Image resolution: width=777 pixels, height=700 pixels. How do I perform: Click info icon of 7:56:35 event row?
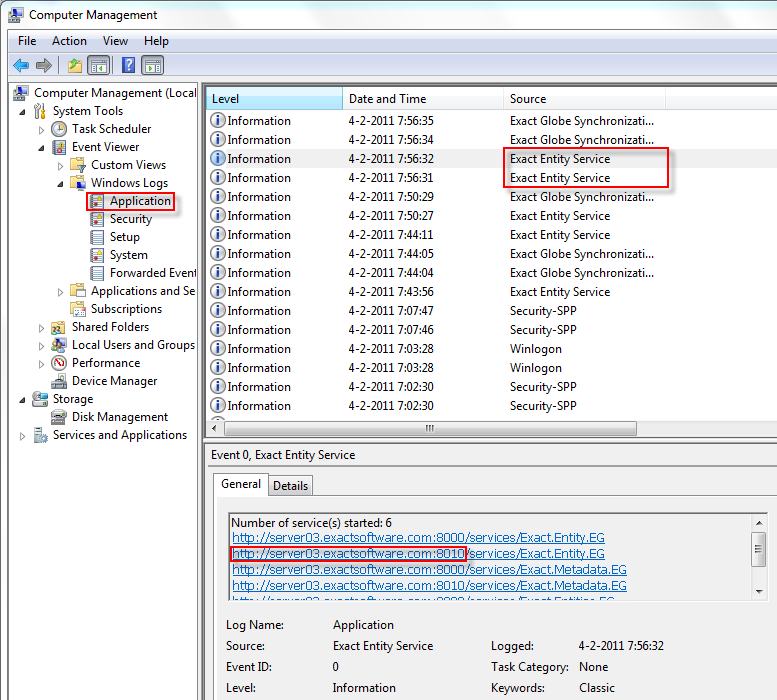[x=218, y=120]
